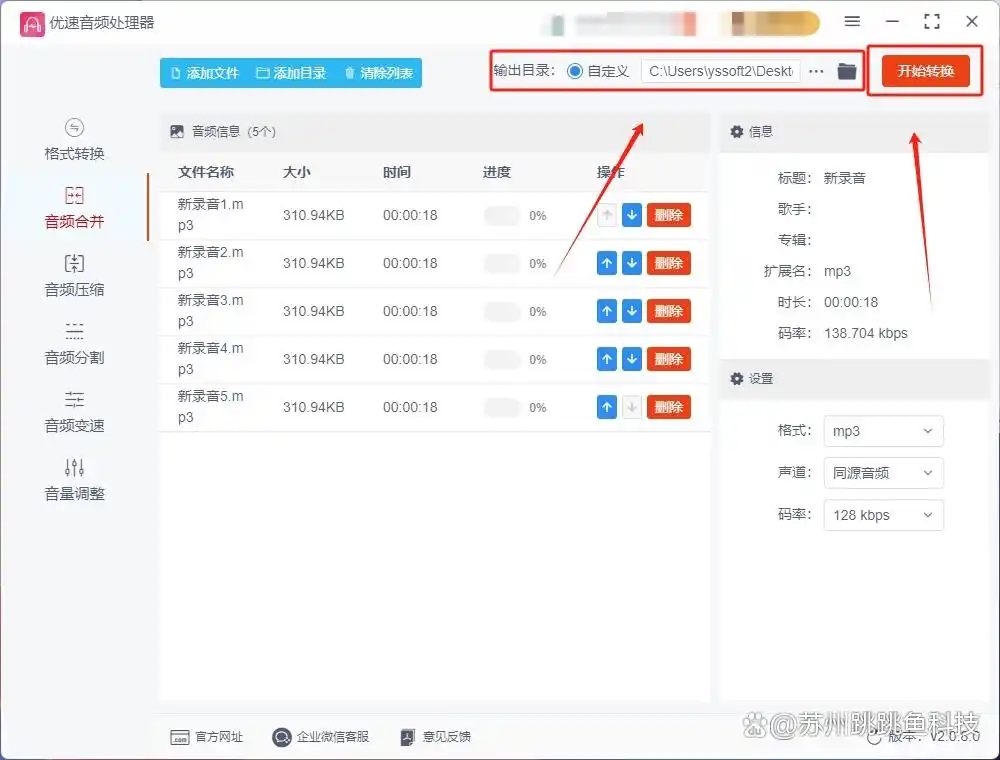Expand the 格式 mp3 dropdown
1000x760 pixels.
(883, 431)
